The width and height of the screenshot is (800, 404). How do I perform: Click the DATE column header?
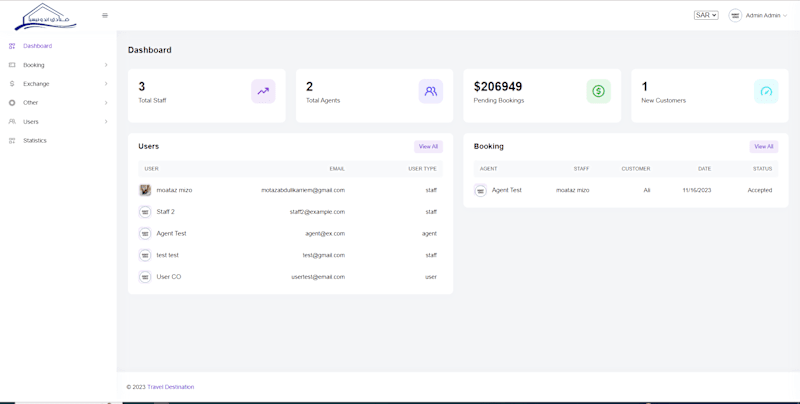click(704, 169)
